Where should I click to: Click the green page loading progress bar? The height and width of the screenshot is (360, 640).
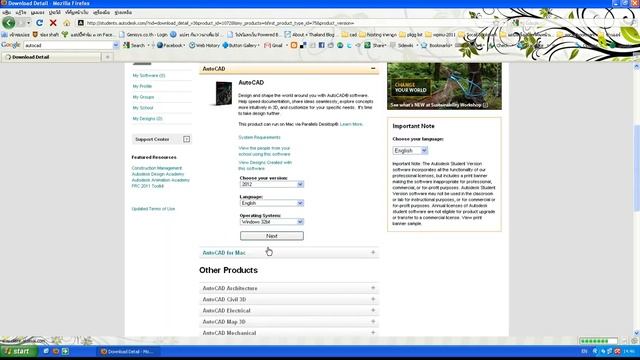point(598,341)
